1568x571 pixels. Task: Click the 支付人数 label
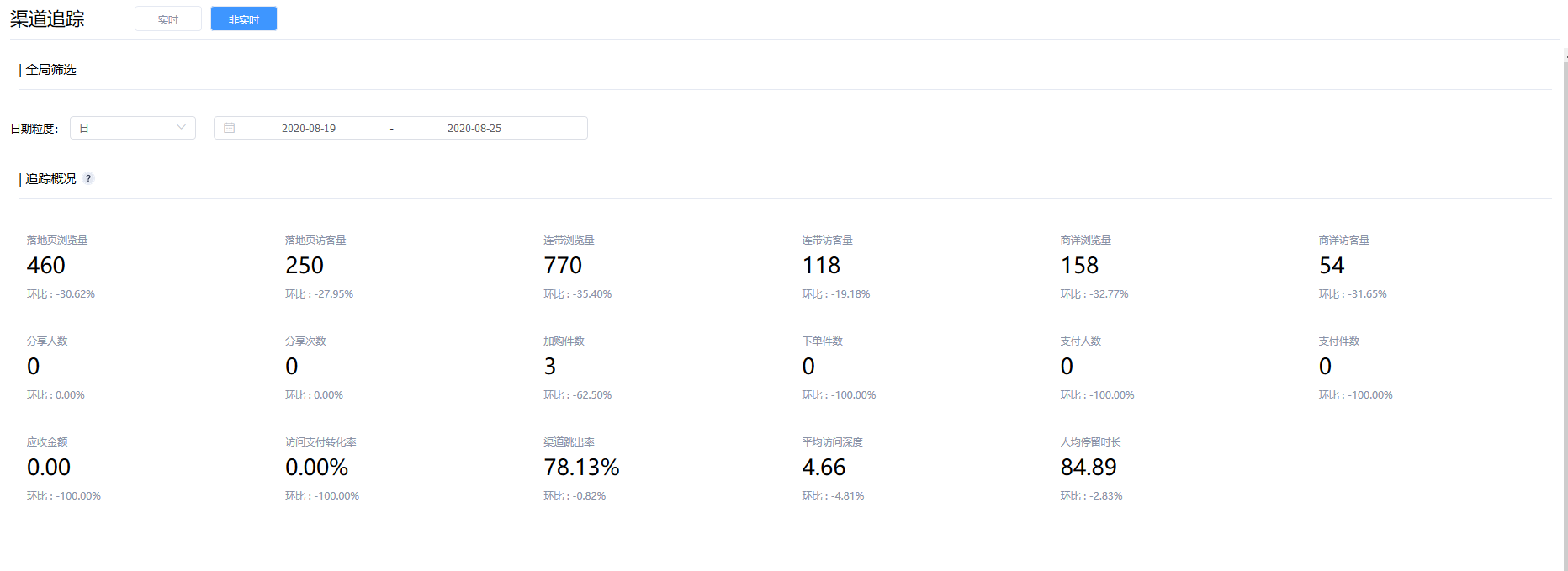pos(1080,341)
